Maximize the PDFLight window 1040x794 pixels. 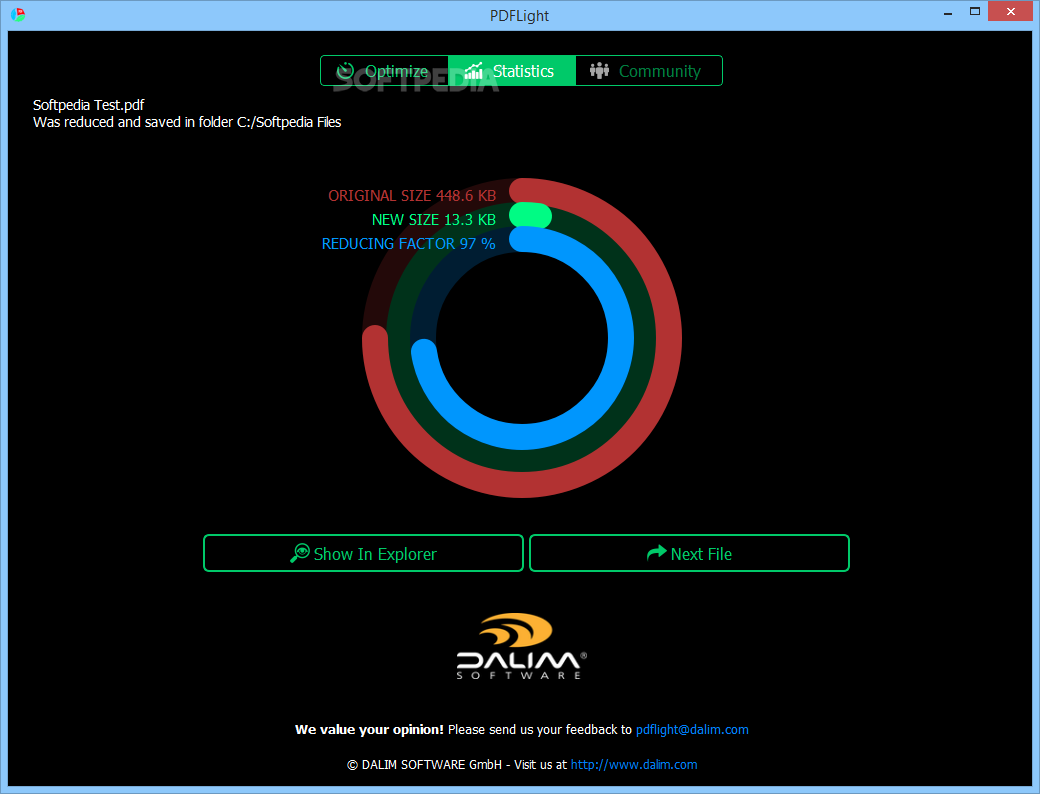tap(974, 12)
